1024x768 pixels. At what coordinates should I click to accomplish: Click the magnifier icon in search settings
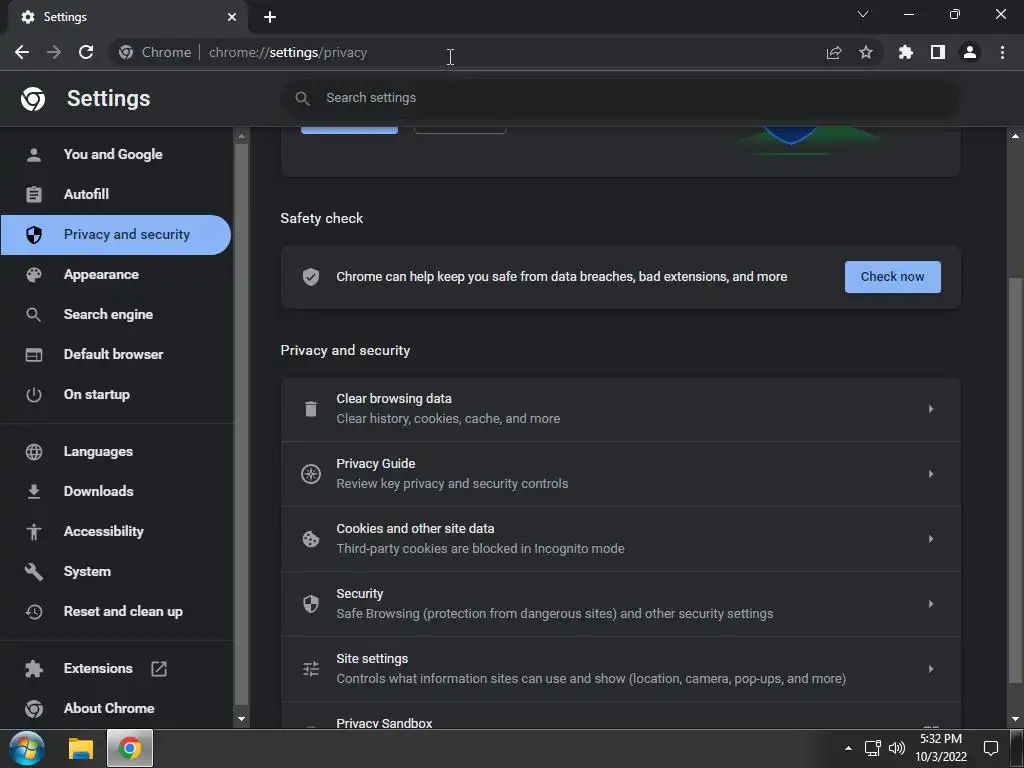(302, 99)
